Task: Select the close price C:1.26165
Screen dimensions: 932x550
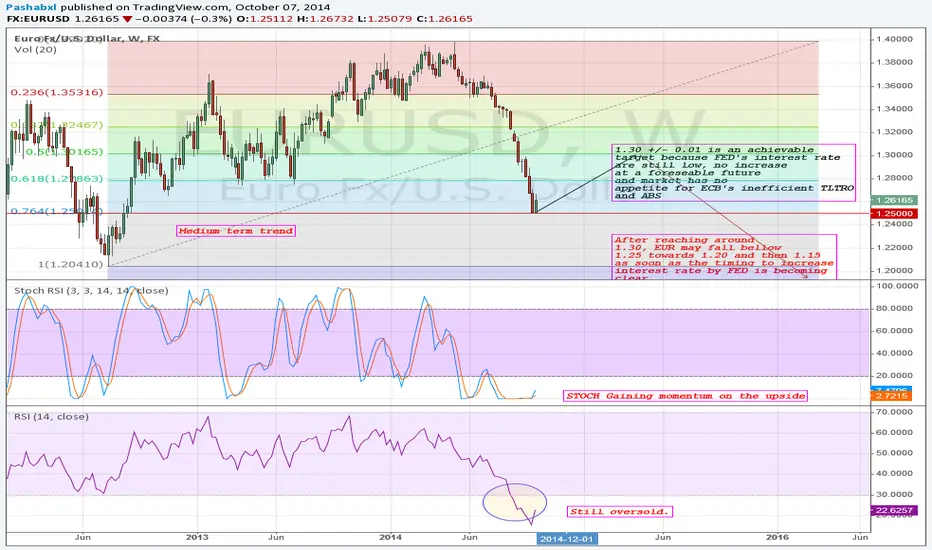Action: coord(445,18)
